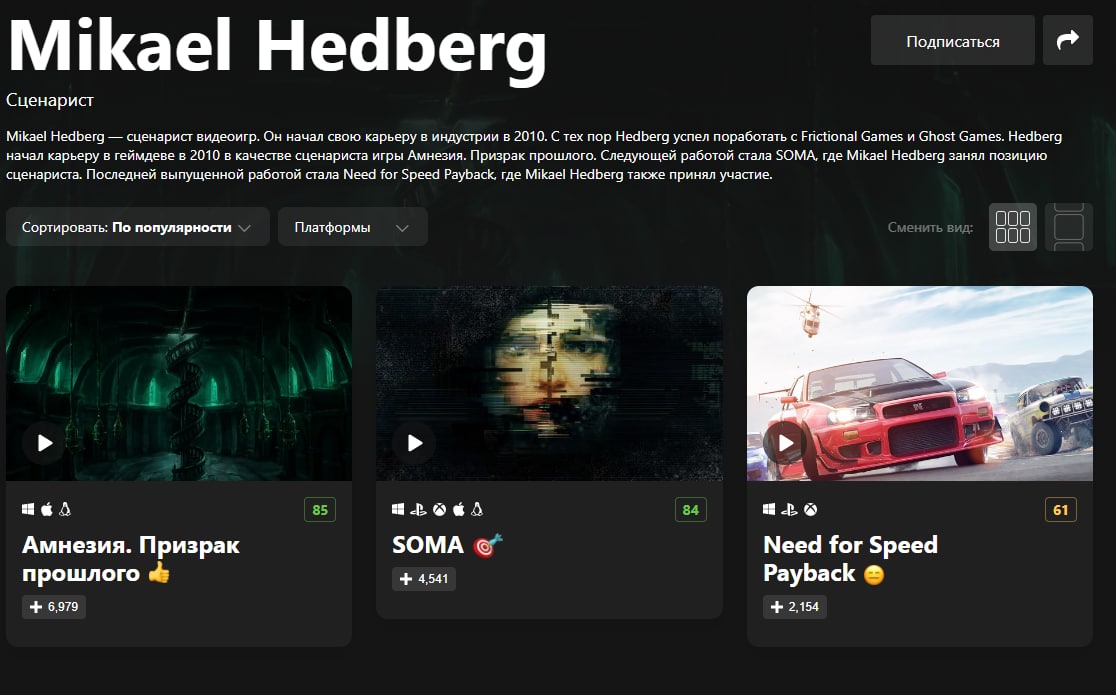The image size is (1116, 695).
Task: Add Need for Speed Payback via 2,154 button
Action: click(x=794, y=607)
